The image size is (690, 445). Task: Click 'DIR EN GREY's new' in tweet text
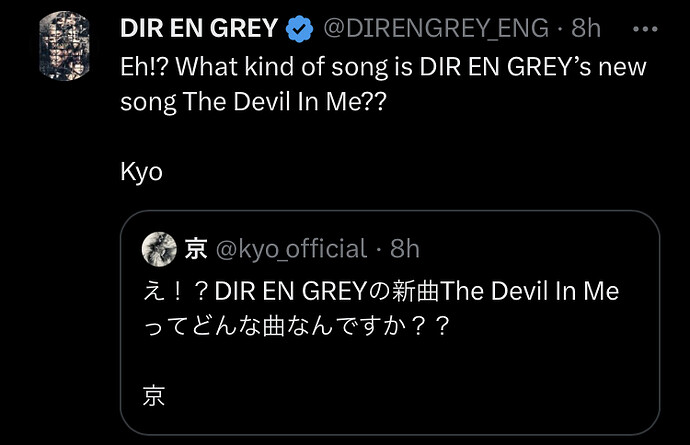point(533,67)
